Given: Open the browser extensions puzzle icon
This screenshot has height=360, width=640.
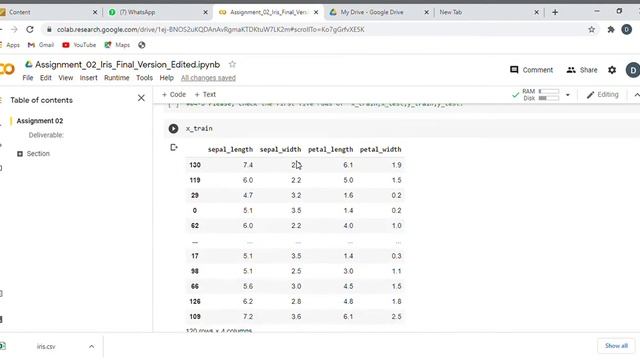Looking at the screenshot, I should [611, 29].
